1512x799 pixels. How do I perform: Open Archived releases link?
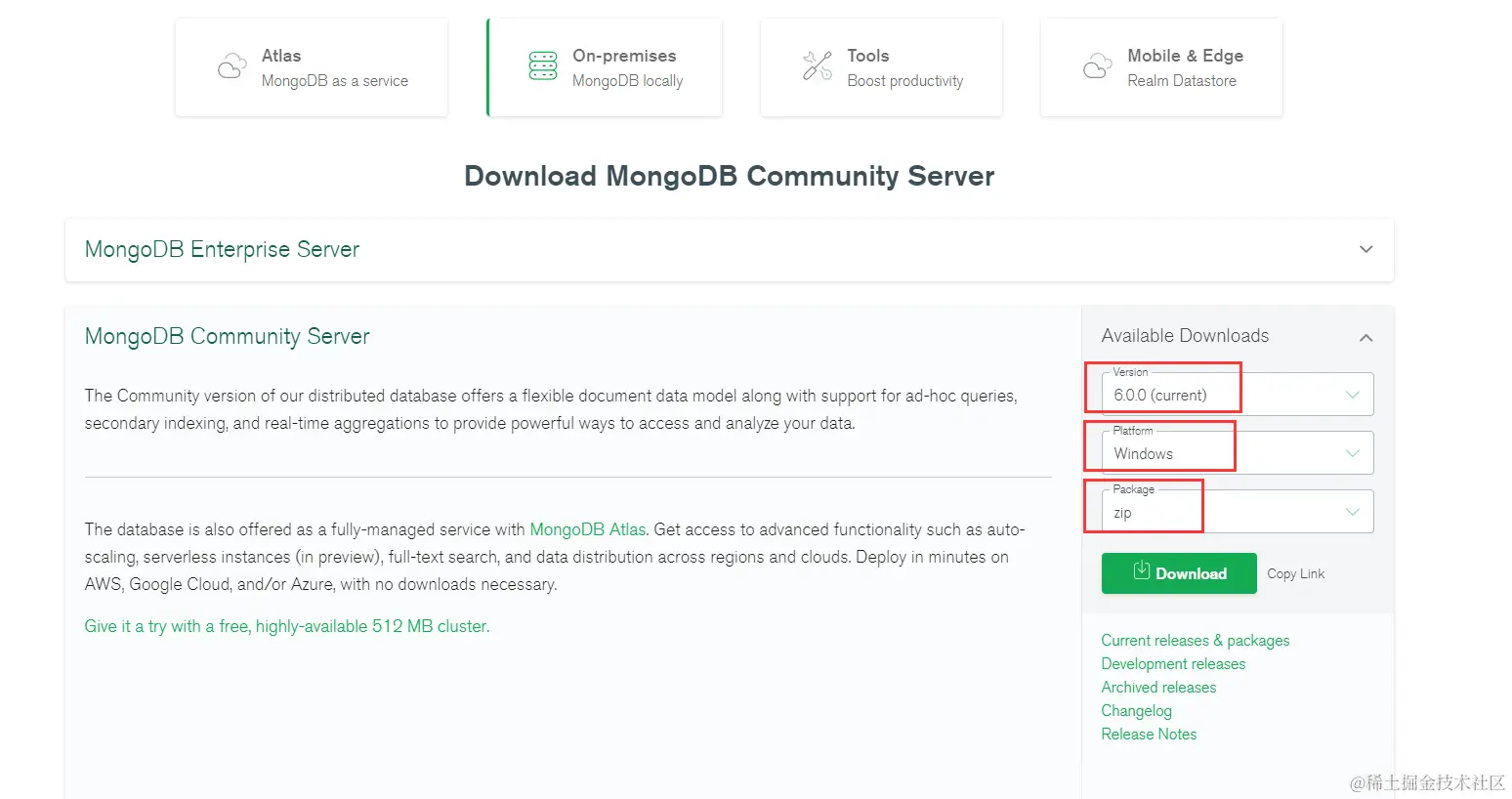point(1158,688)
